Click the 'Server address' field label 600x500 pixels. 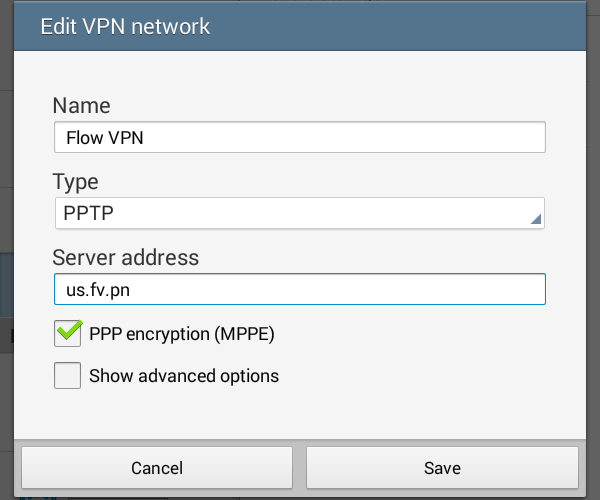126,257
